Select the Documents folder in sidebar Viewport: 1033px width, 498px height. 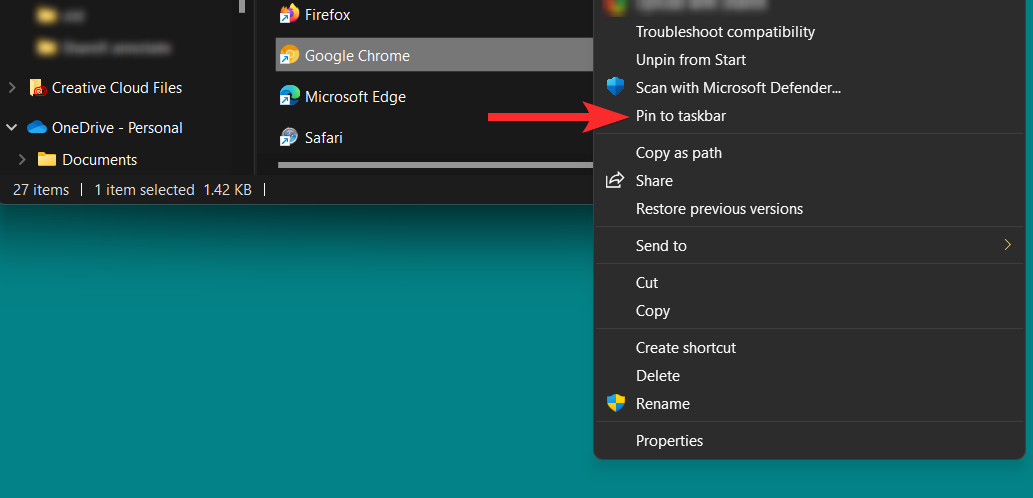(99, 160)
